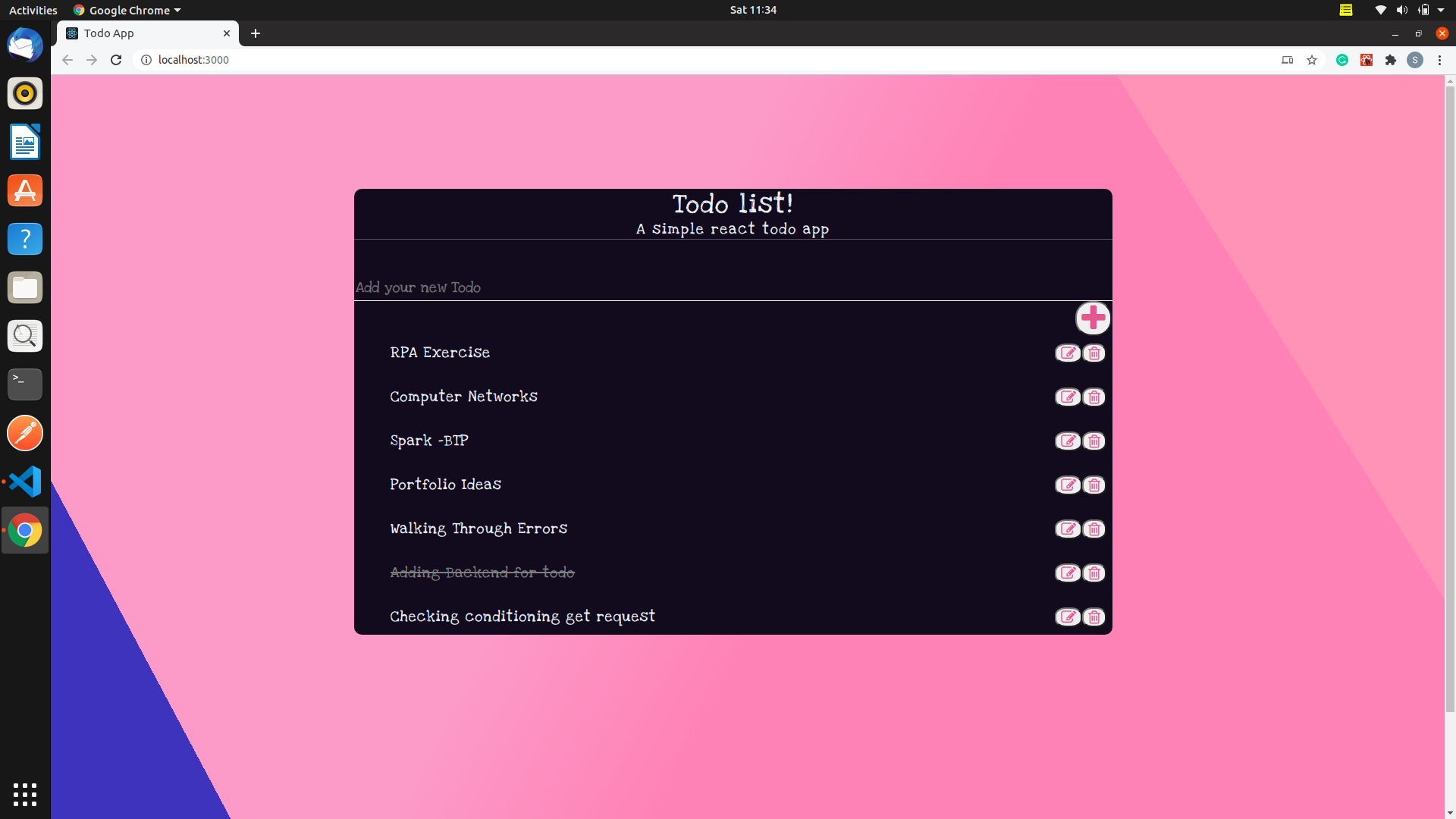Toggle Walking Through Errors completion
1456x819 pixels.
pyautogui.click(x=479, y=529)
